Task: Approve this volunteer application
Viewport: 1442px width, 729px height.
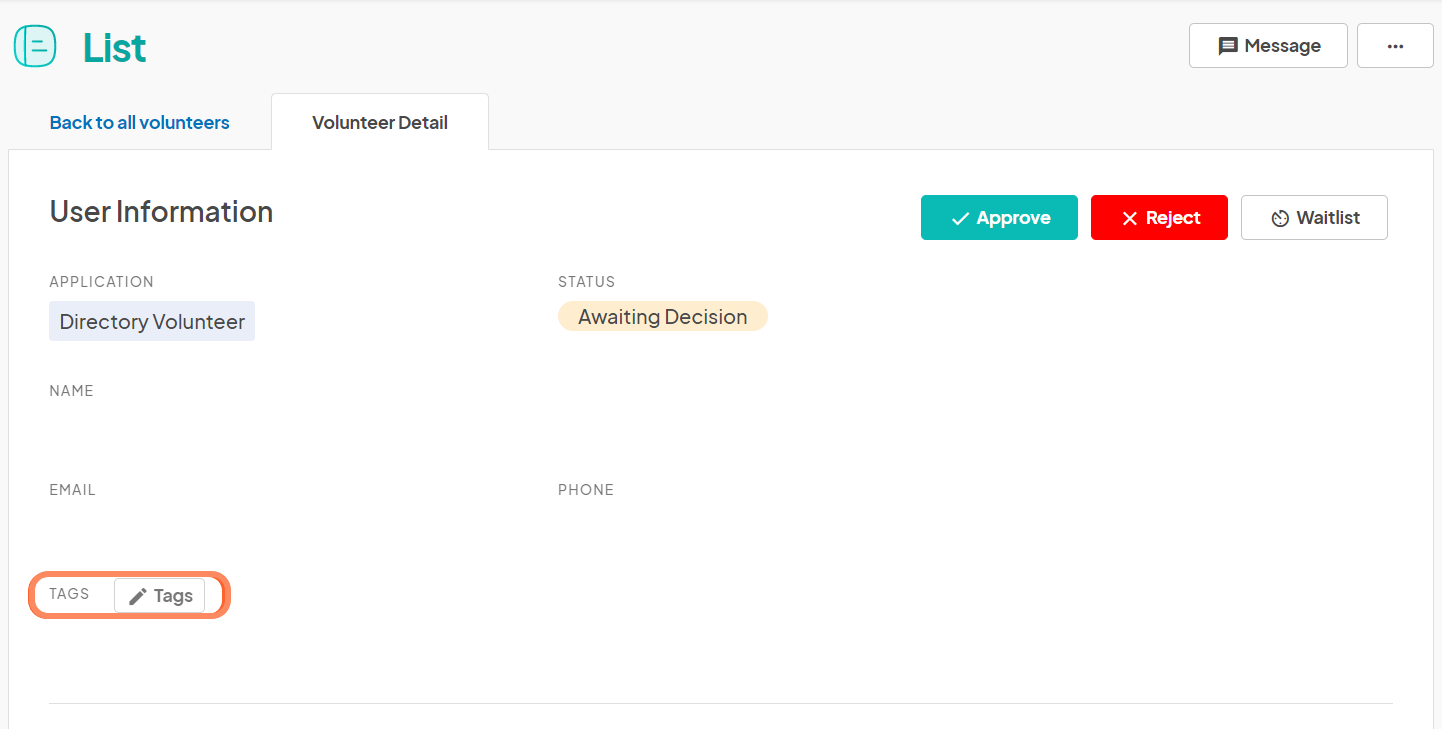Action: click(x=999, y=218)
